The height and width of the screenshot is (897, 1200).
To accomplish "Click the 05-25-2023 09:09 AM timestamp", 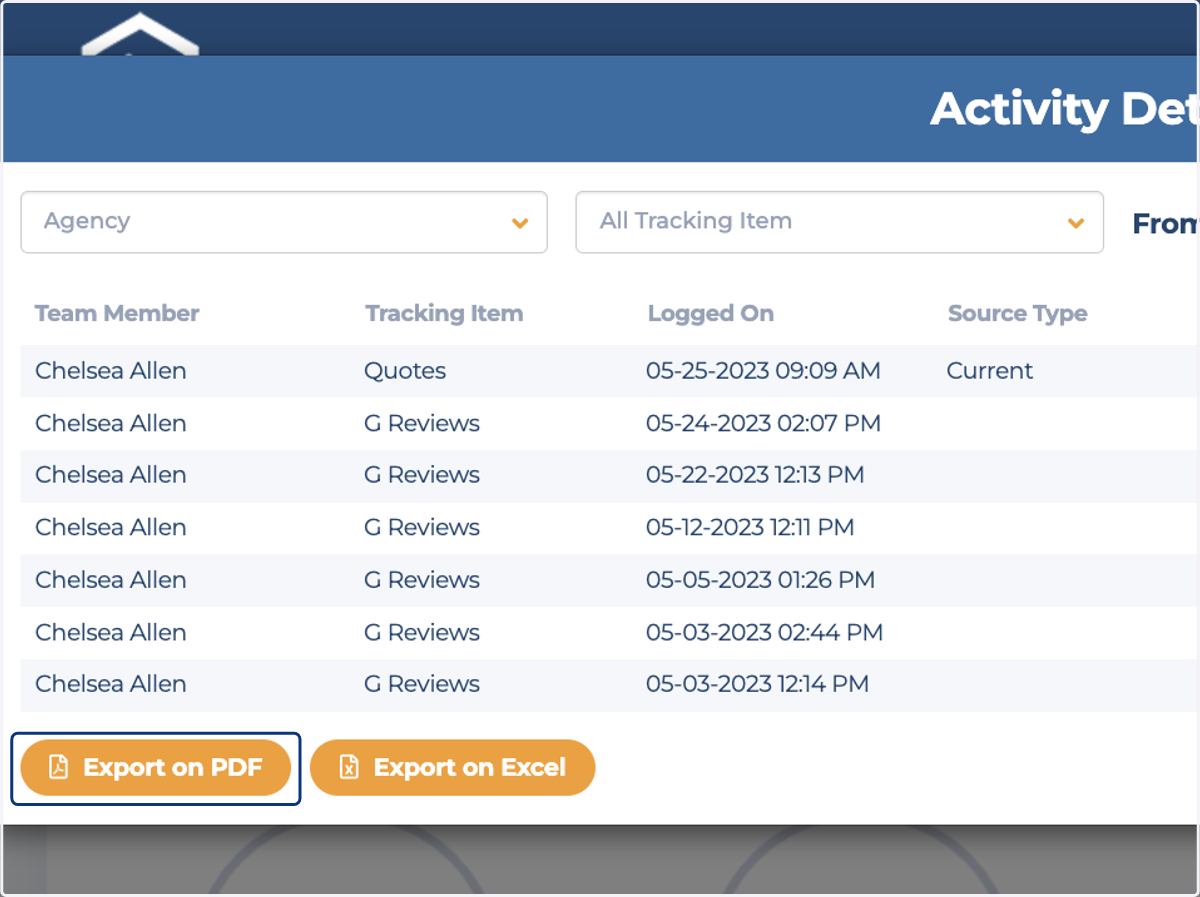I will click(763, 371).
